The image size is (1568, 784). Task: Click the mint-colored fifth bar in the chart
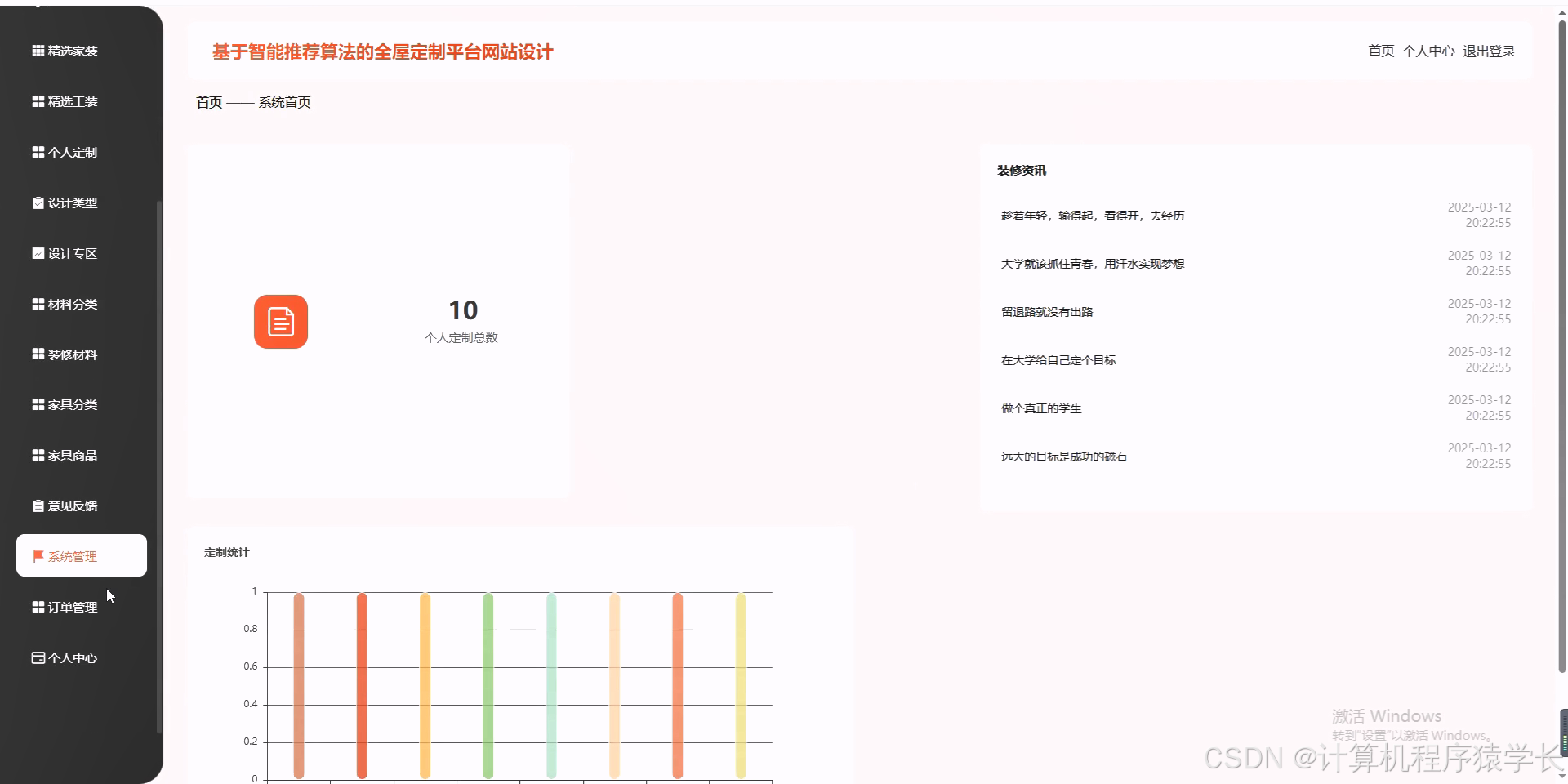[551, 685]
